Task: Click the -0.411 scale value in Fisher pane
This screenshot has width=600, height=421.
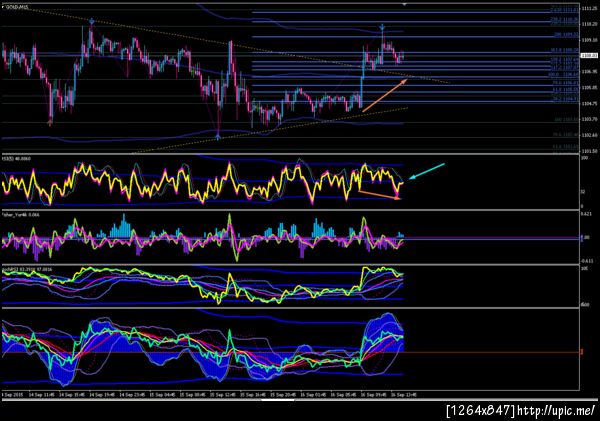Action: (587, 261)
